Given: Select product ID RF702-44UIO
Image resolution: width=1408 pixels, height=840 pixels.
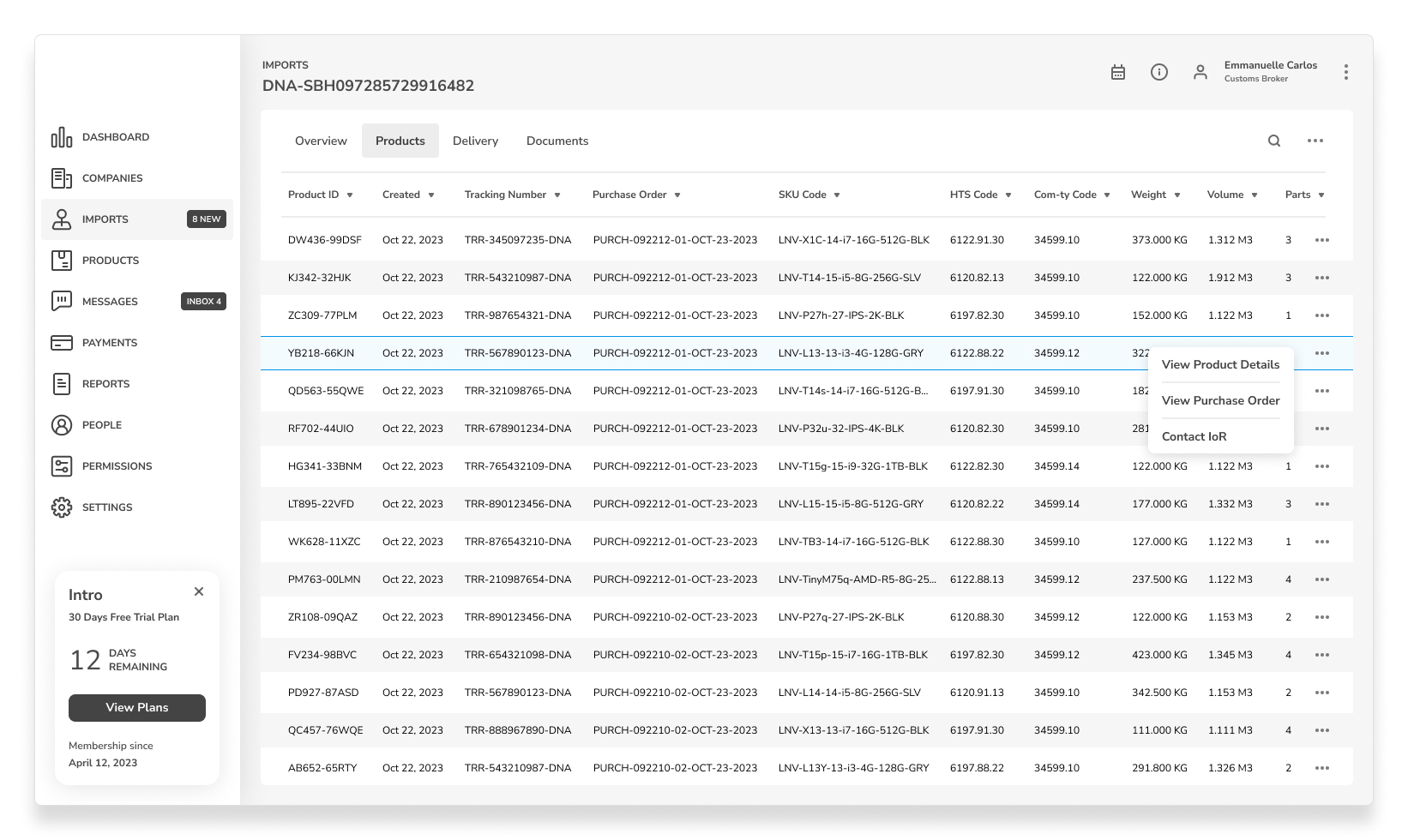Looking at the screenshot, I should tap(321, 429).
